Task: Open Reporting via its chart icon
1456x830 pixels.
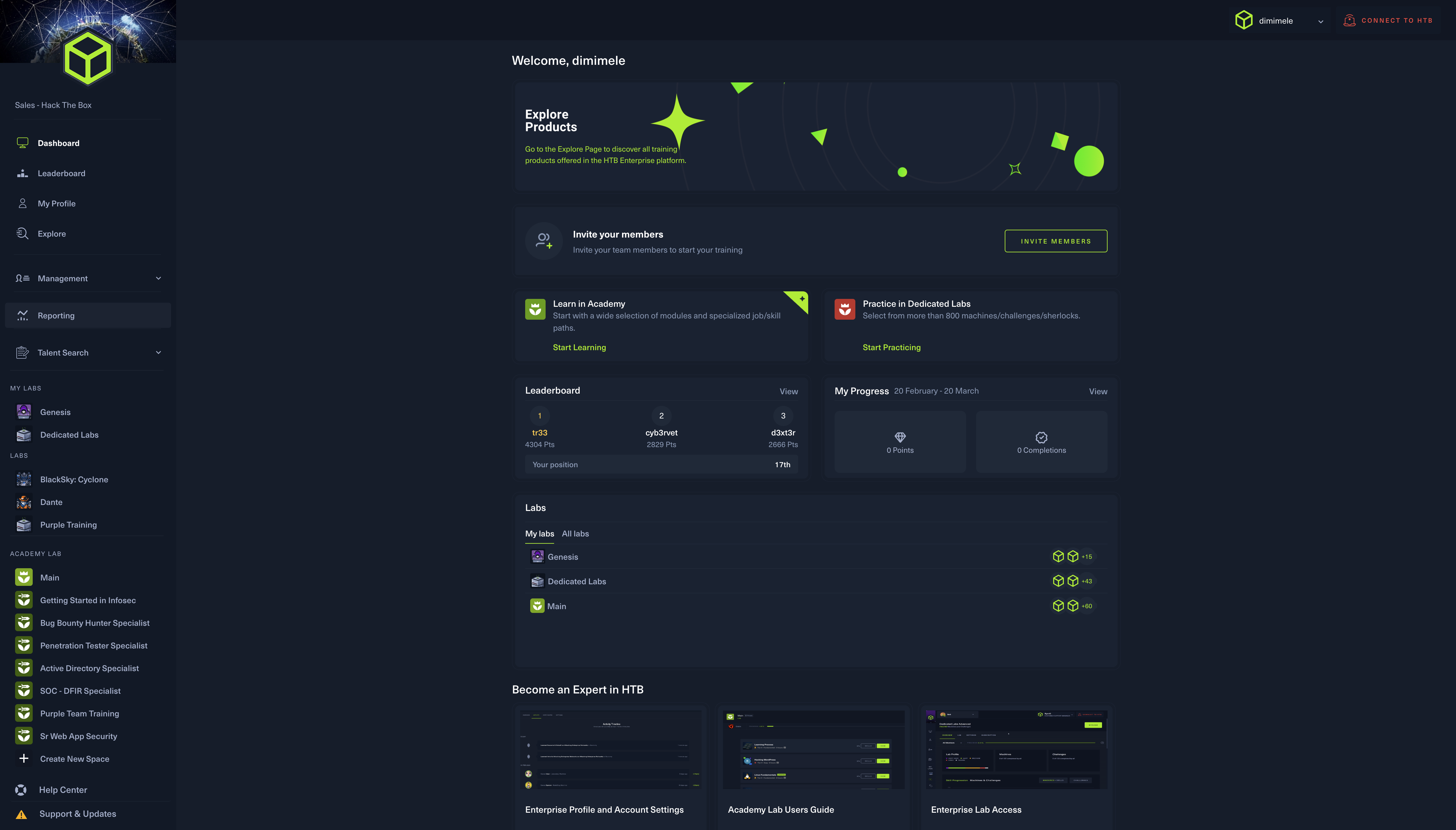Action: (x=22, y=315)
